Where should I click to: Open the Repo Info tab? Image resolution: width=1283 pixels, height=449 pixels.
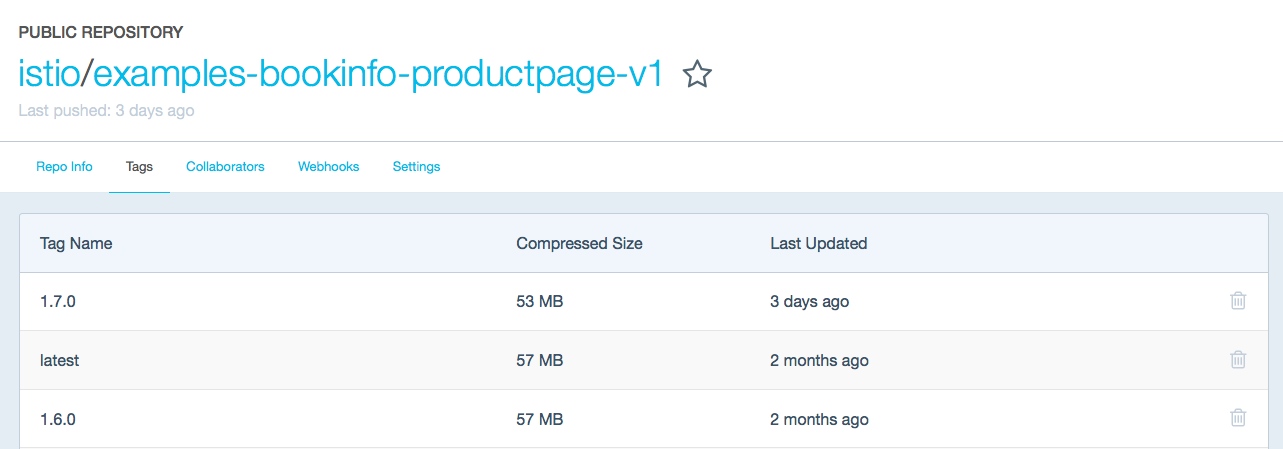point(64,167)
